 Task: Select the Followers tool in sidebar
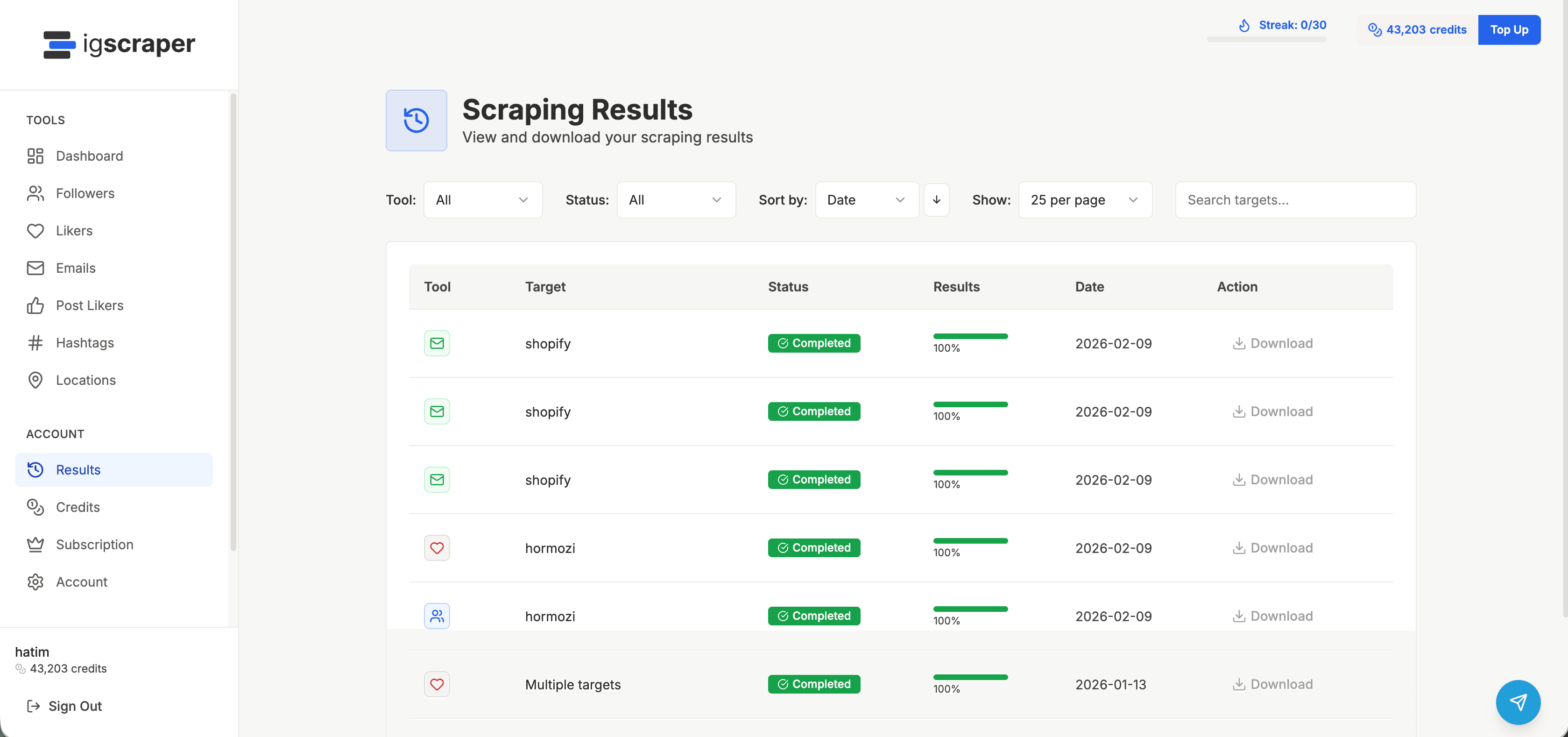(85, 193)
